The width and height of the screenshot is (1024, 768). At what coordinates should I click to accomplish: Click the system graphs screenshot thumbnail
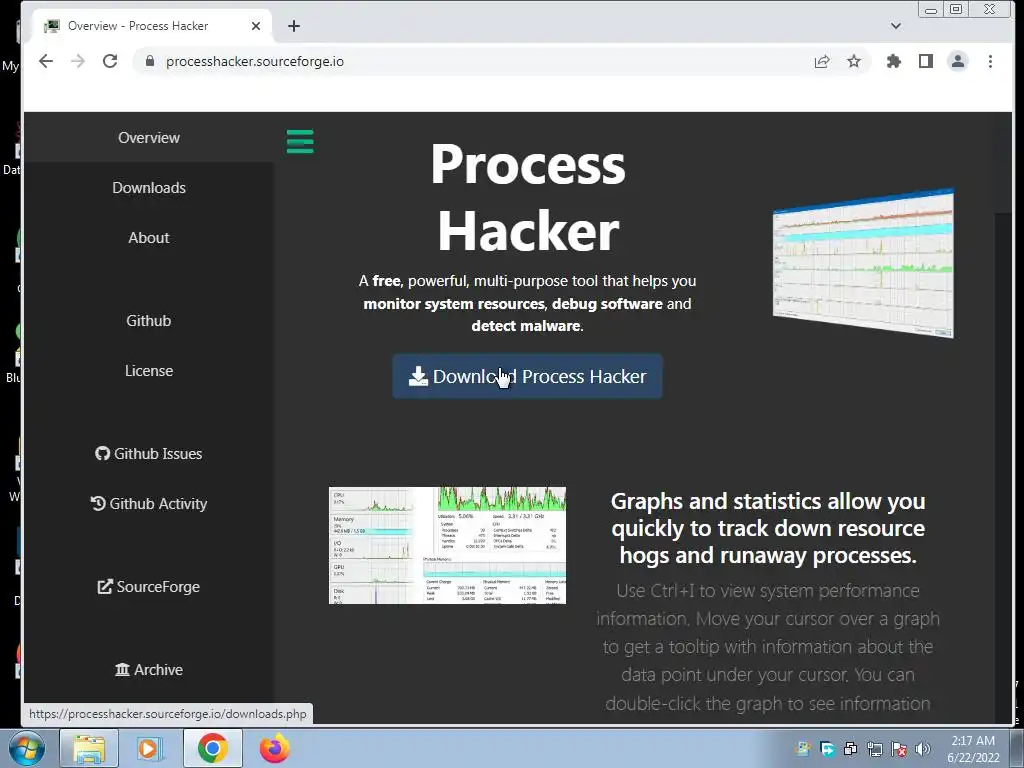point(447,545)
